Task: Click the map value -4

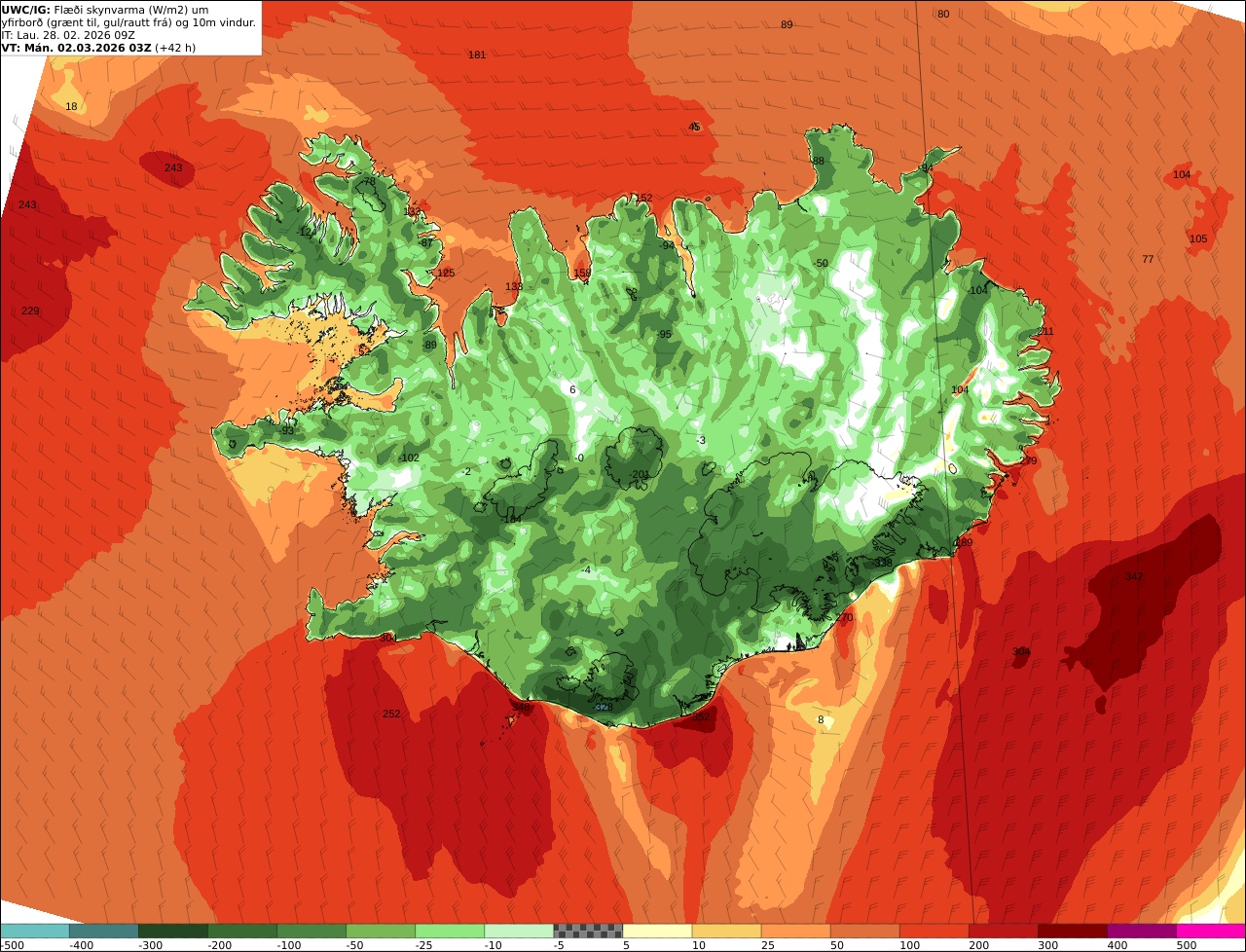Action: click(x=586, y=569)
